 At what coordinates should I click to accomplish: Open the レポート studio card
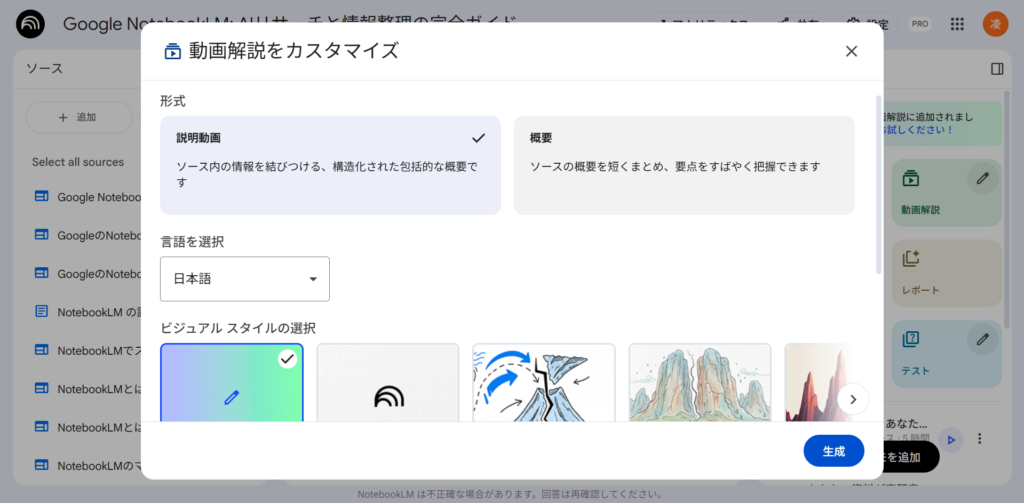coord(945,272)
